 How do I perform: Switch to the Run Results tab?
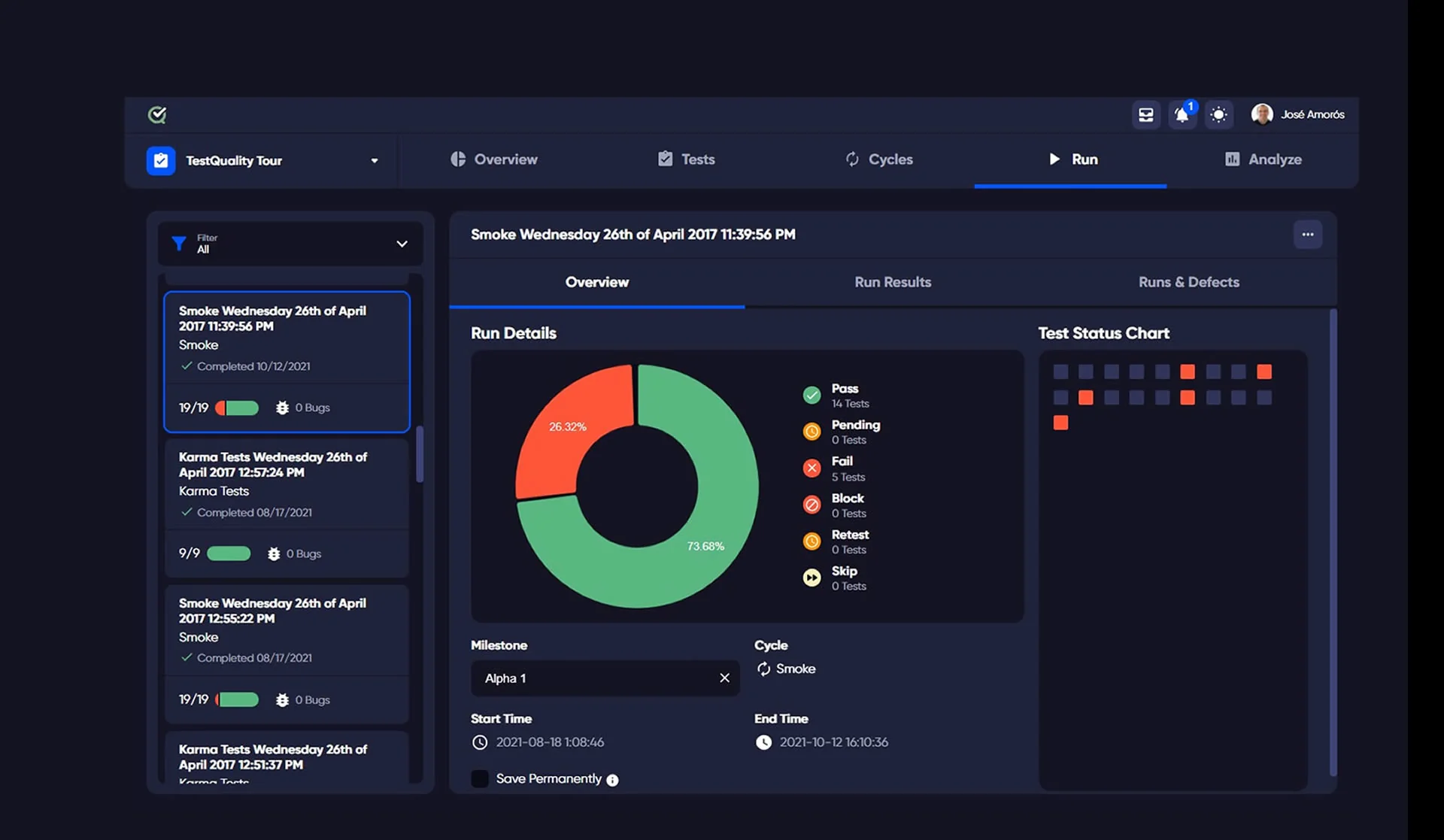(x=893, y=282)
